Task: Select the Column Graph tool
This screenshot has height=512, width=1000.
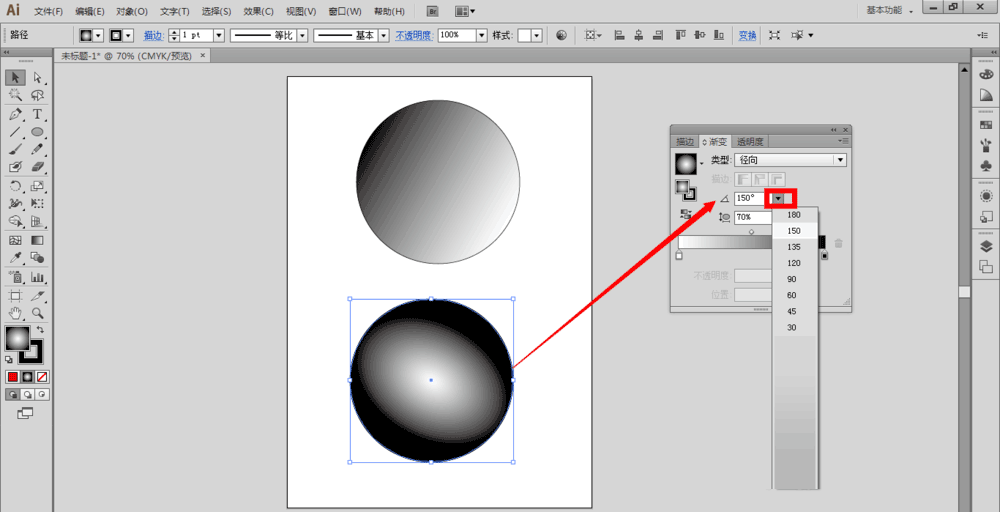Action: (38, 277)
